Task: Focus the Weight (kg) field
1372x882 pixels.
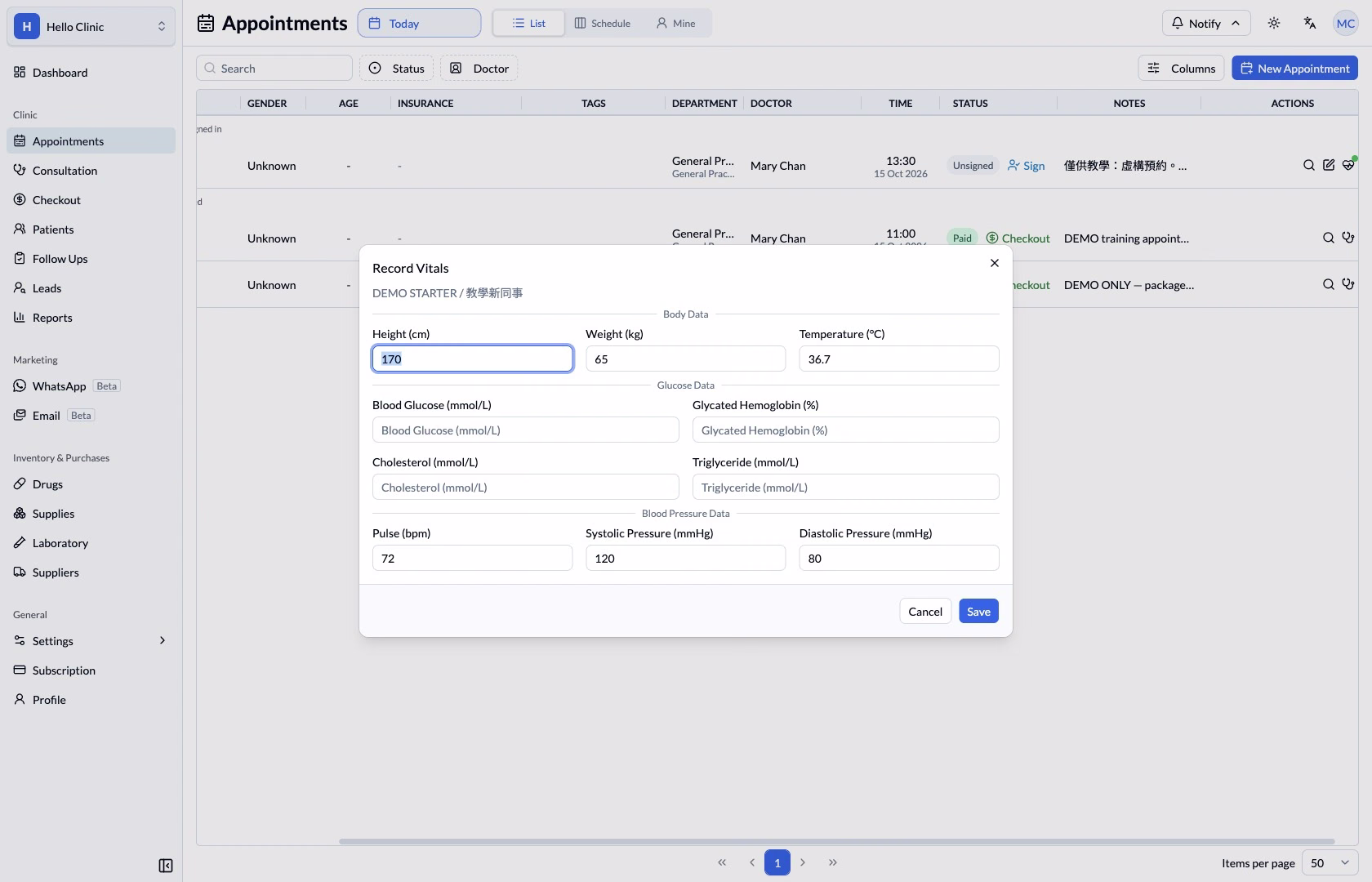Action: (x=685, y=359)
